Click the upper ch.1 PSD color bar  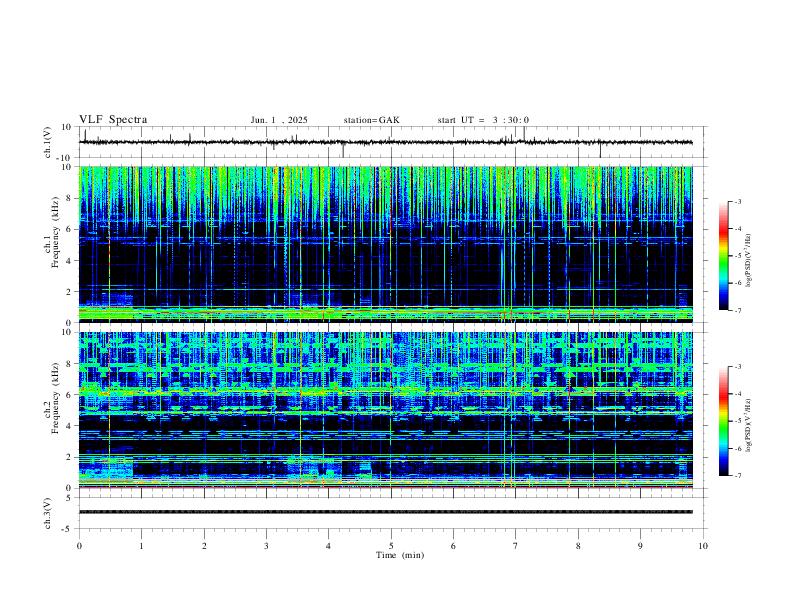(x=723, y=256)
